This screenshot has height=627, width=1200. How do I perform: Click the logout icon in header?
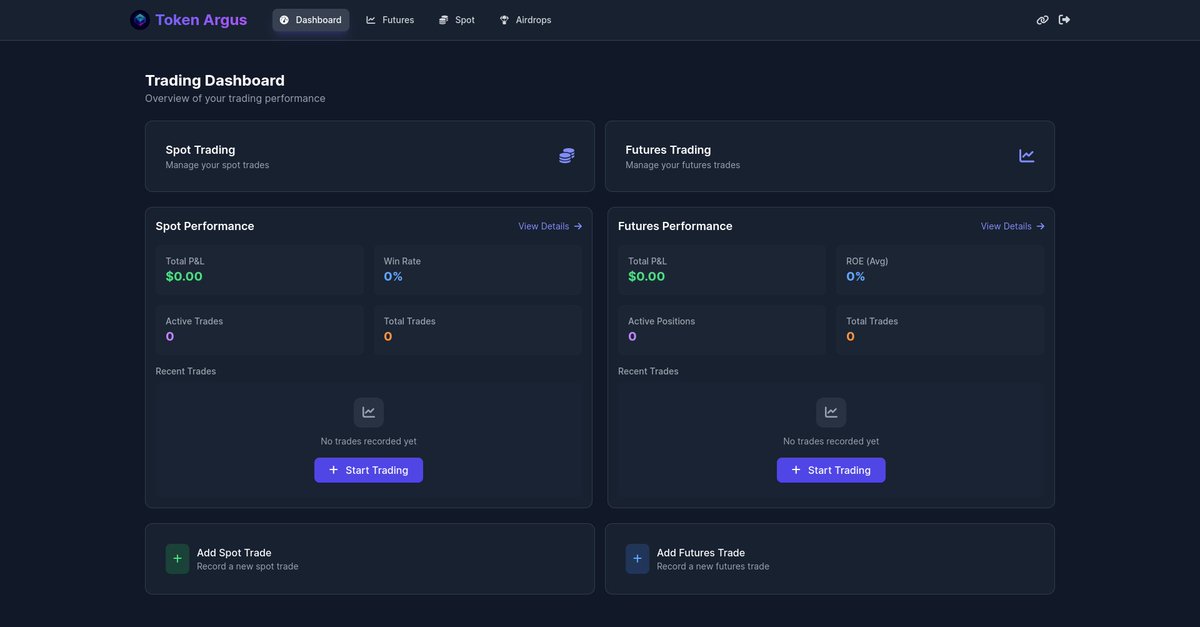click(1065, 20)
